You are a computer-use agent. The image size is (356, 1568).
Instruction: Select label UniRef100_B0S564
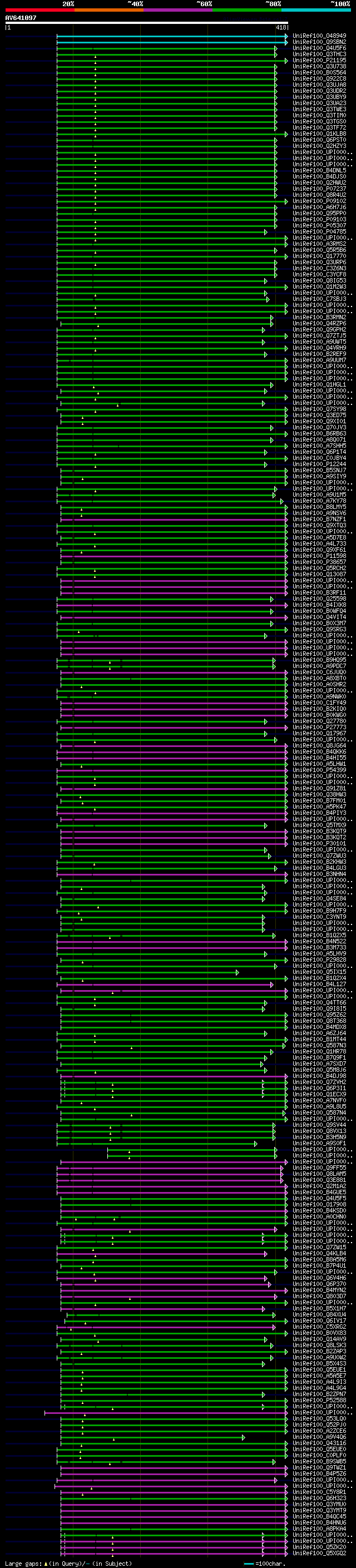pos(319,72)
